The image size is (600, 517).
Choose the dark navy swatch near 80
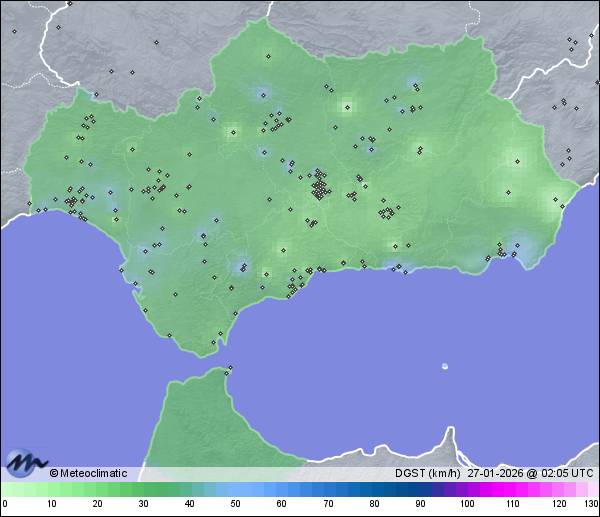[x=373, y=489]
